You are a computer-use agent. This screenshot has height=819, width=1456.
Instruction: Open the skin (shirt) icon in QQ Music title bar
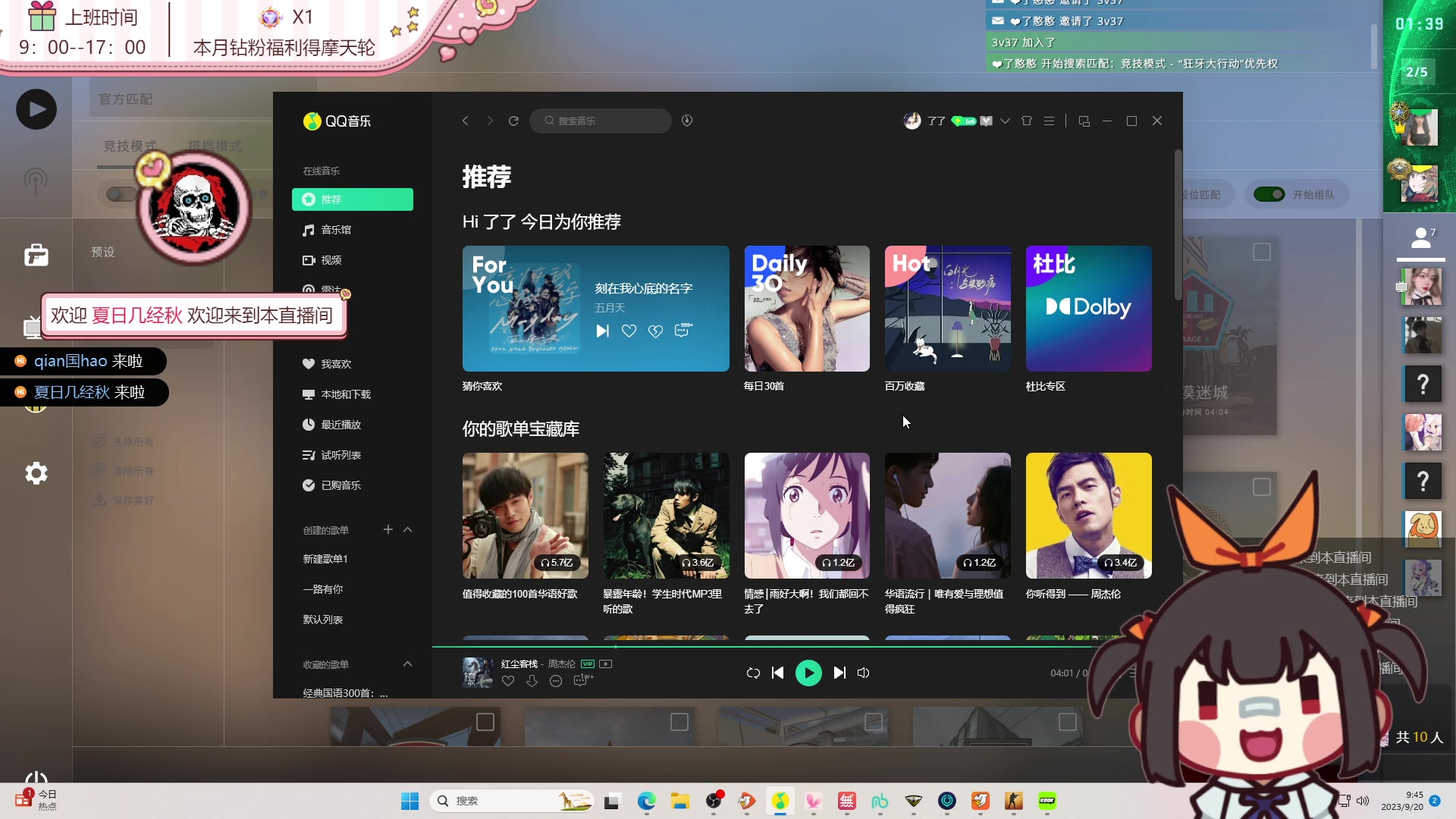pyautogui.click(x=1027, y=121)
